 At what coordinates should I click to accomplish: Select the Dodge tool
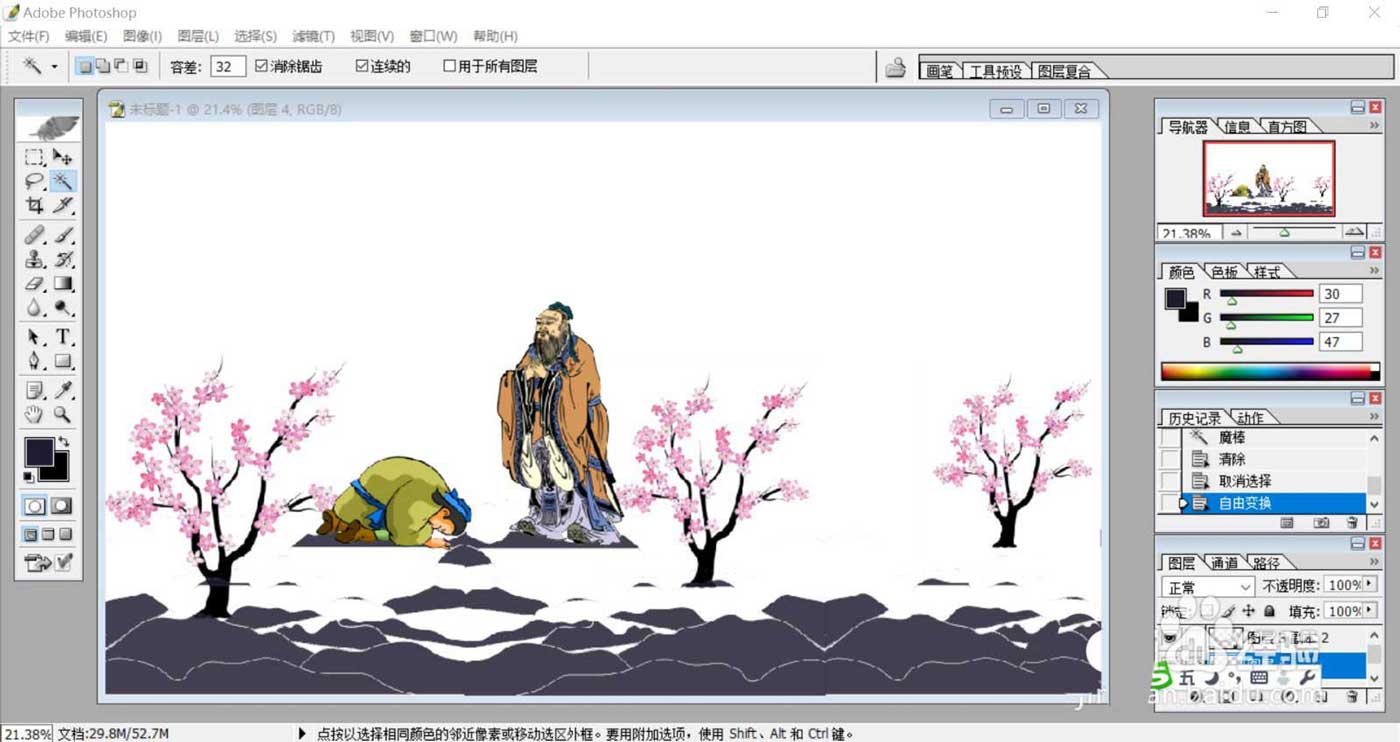pyautogui.click(x=63, y=308)
